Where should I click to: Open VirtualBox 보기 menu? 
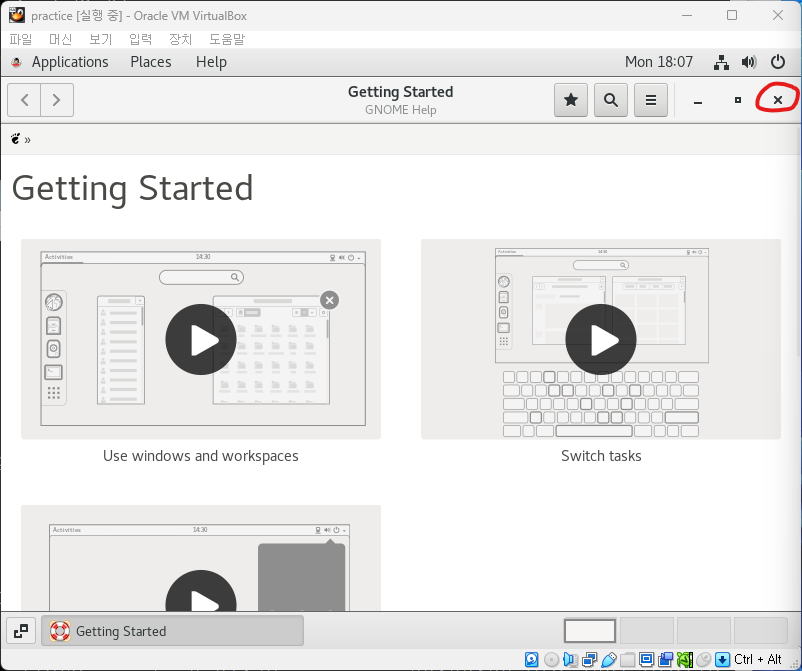100,39
